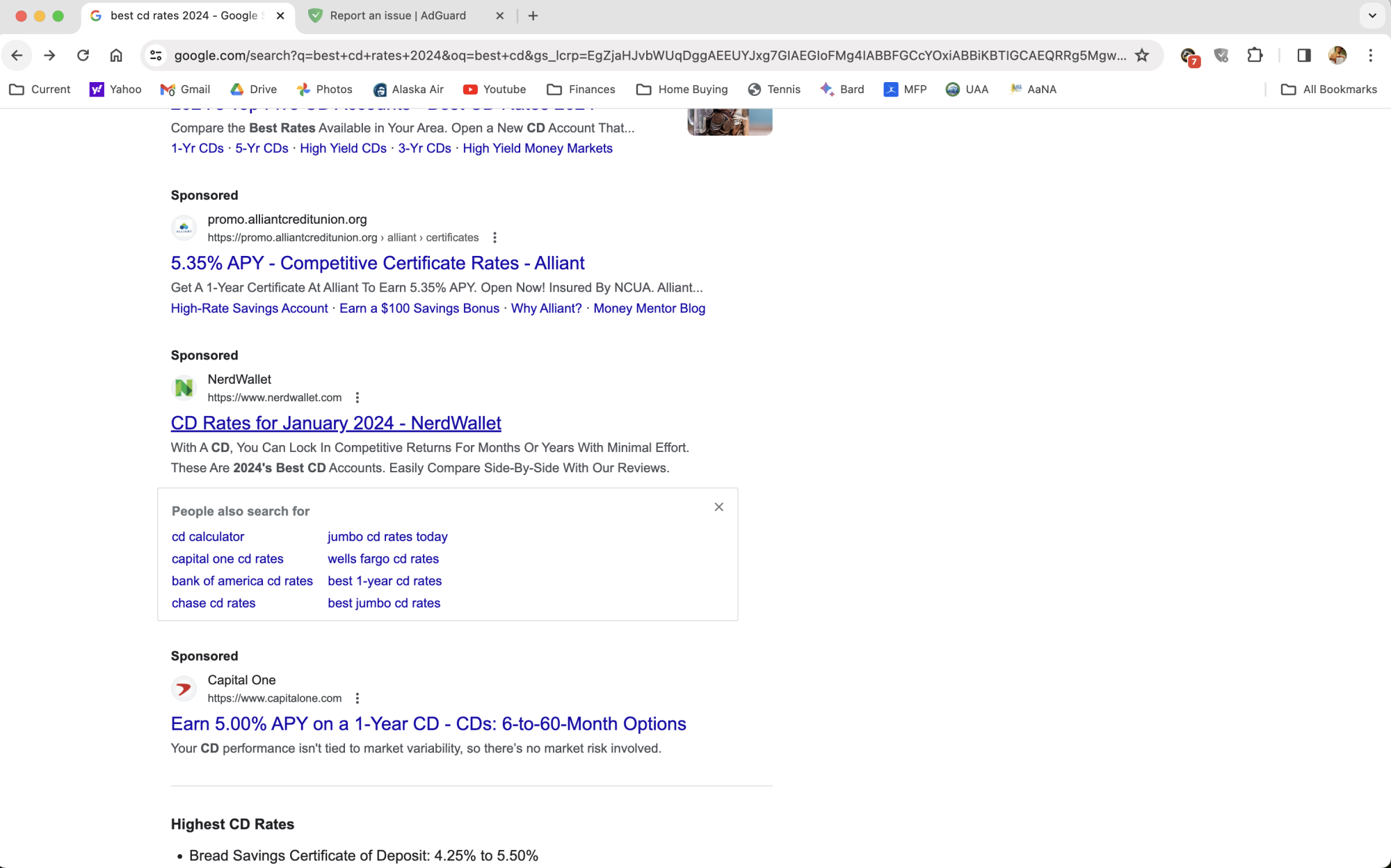Click the Chrome profile avatar

[x=1337, y=56]
